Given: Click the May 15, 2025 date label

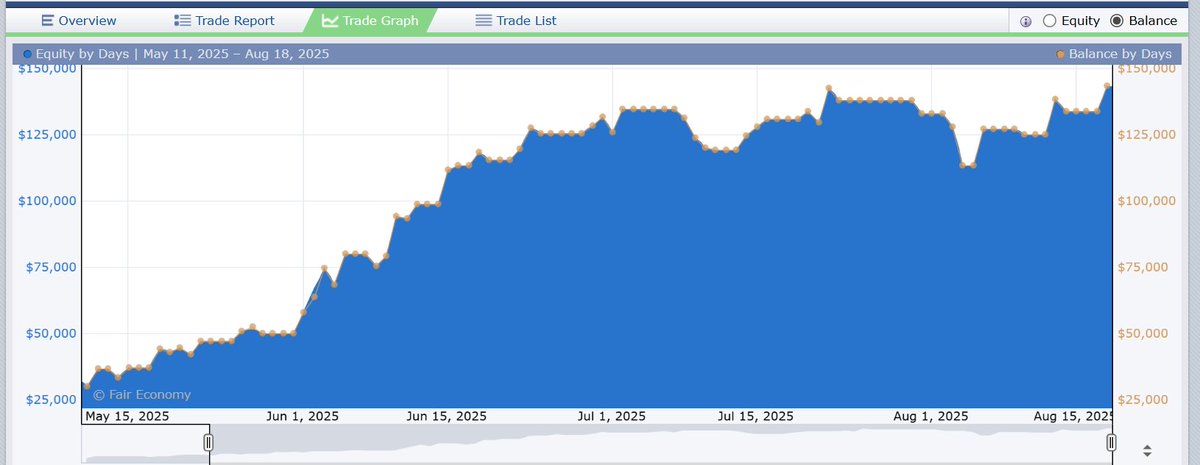Looking at the screenshot, I should 128,416.
